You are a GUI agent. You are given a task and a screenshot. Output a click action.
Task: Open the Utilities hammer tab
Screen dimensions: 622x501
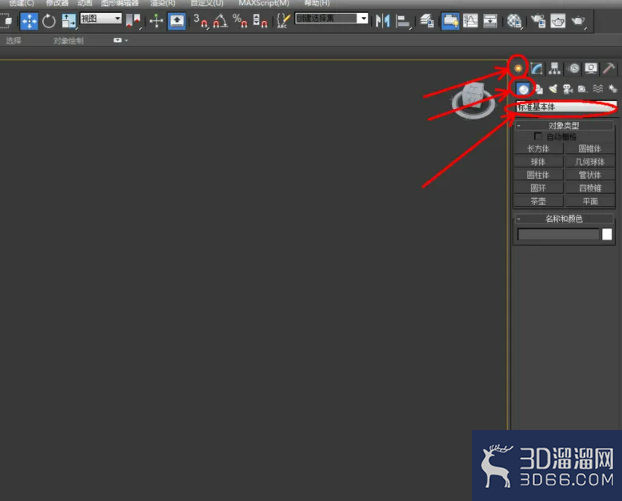pos(609,68)
